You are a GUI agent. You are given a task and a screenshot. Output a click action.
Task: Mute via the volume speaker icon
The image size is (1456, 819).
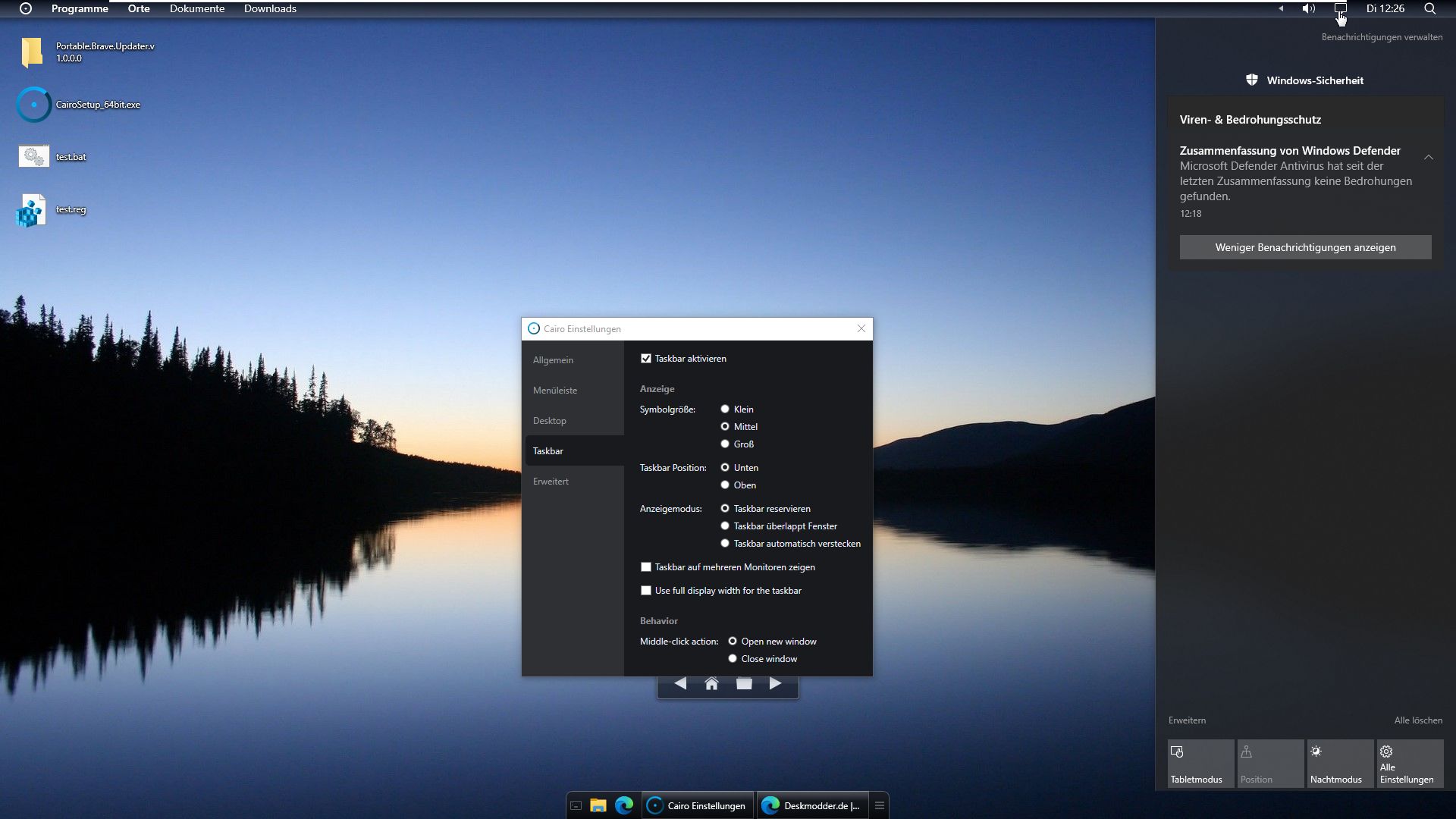1308,8
